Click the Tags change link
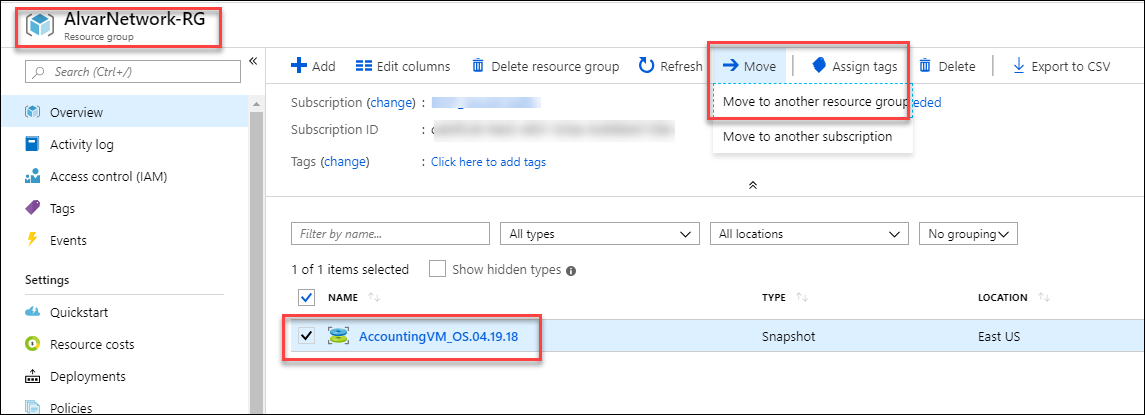Image resolution: width=1145 pixels, height=415 pixels. coord(346,161)
